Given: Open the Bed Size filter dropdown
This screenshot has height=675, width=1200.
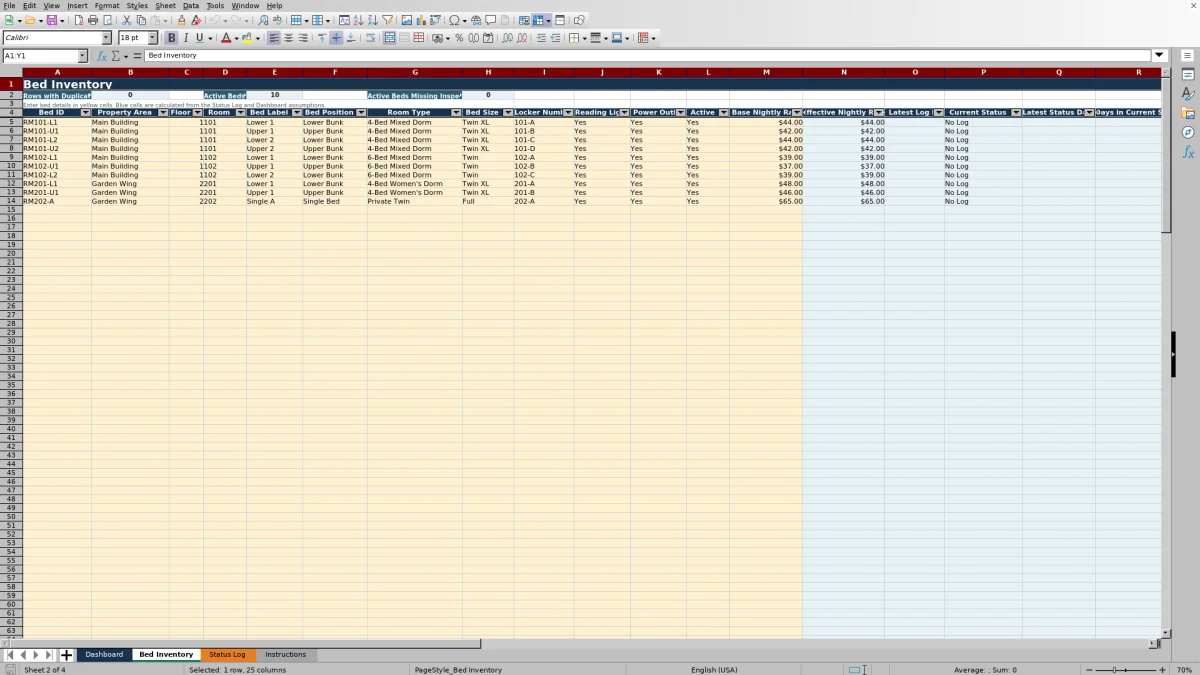Looking at the screenshot, I should [508, 113].
